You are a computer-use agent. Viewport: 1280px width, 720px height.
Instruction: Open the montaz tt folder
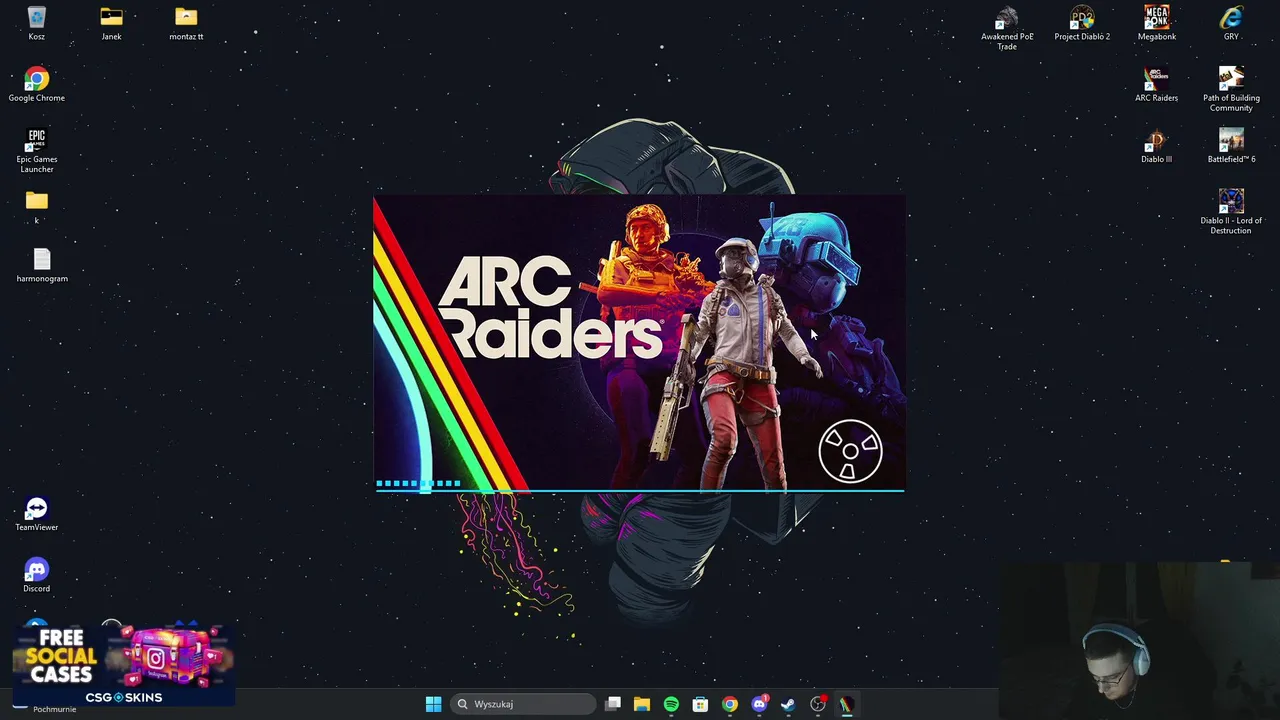(186, 23)
